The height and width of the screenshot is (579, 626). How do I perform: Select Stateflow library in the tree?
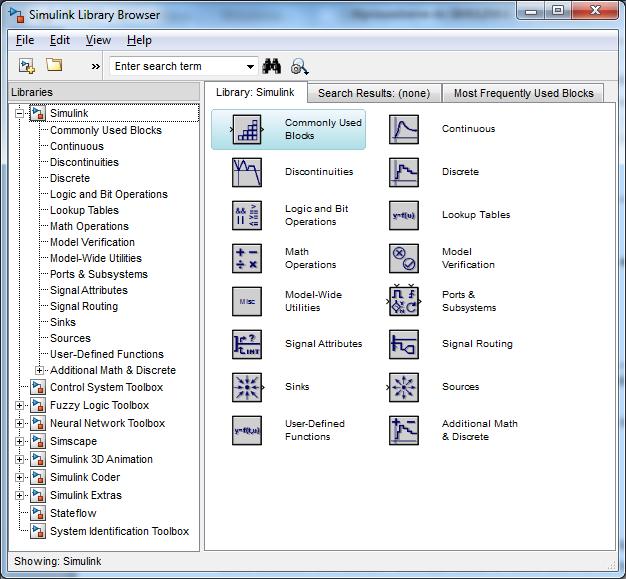click(x=73, y=514)
